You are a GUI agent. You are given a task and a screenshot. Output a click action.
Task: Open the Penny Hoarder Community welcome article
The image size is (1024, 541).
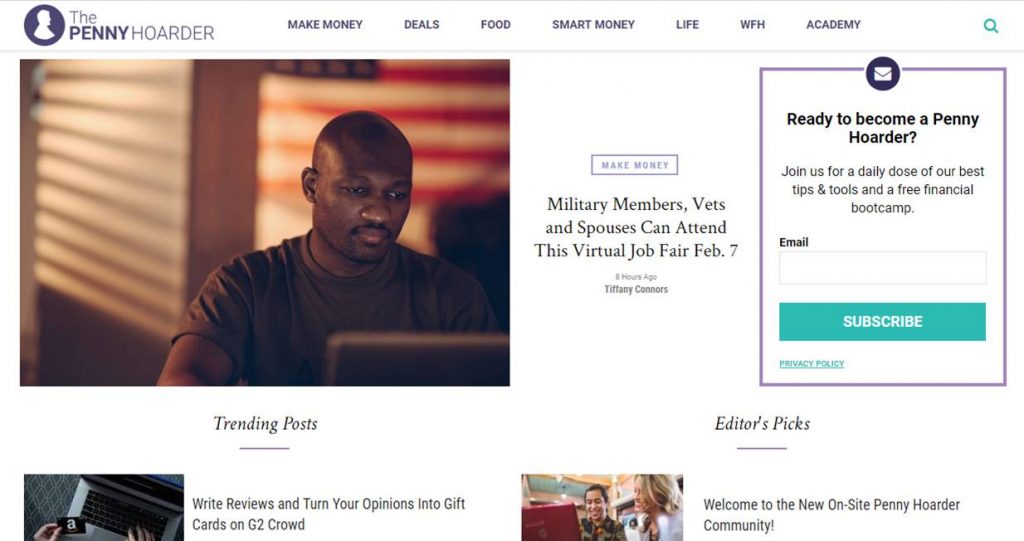pyautogui.click(x=831, y=515)
